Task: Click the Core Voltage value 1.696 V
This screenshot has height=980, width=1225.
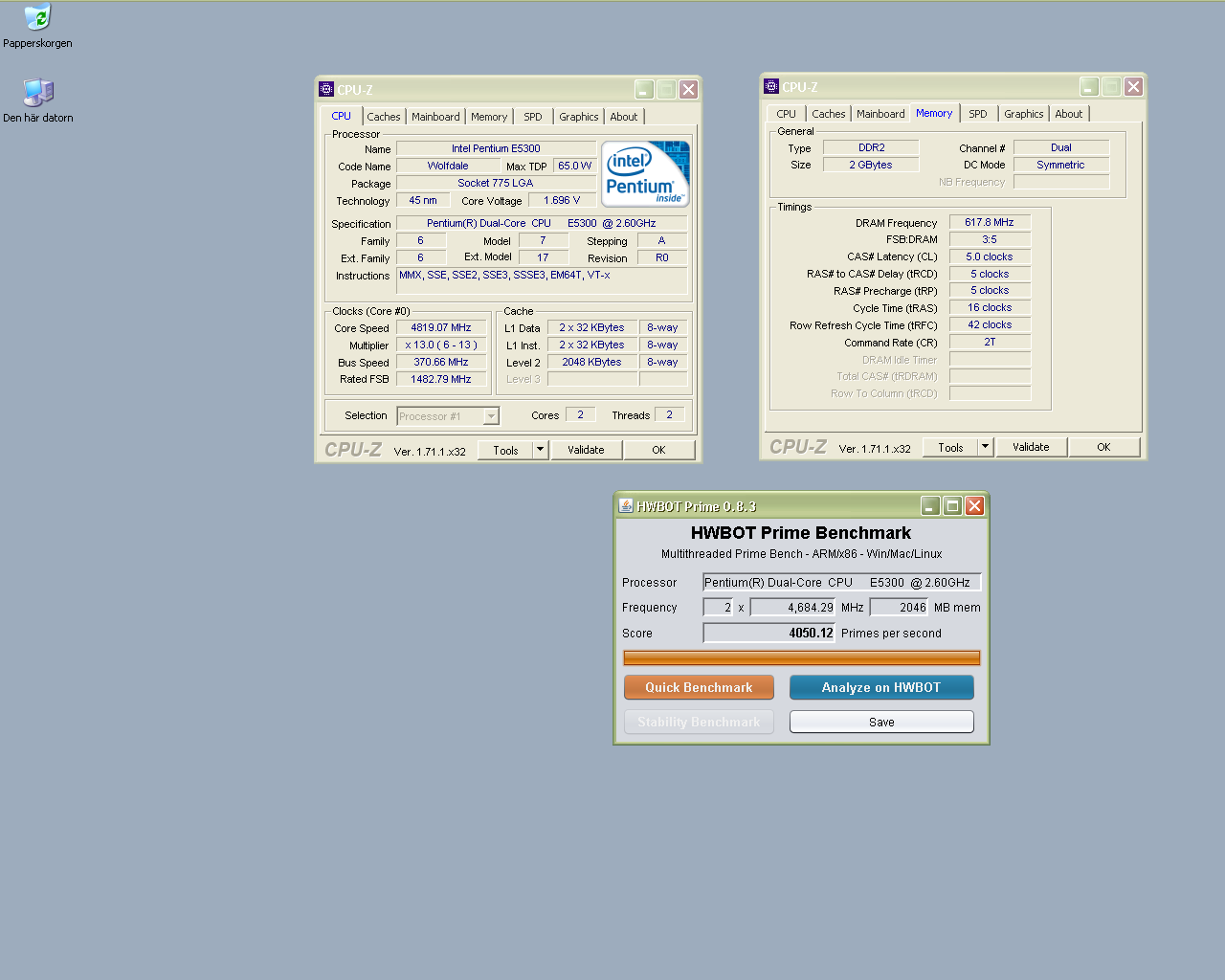Action: tap(562, 200)
